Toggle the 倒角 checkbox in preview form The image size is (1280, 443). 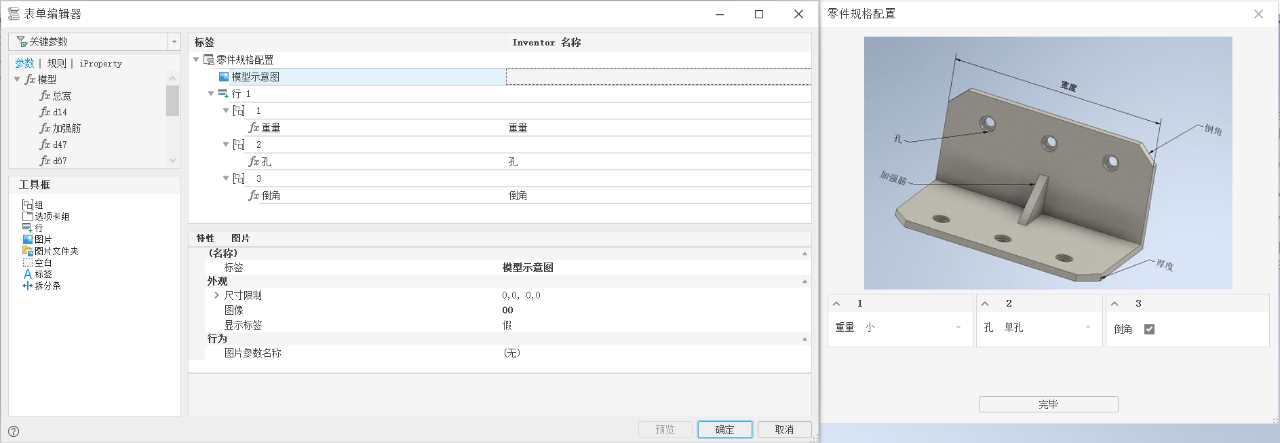[x=1149, y=328]
